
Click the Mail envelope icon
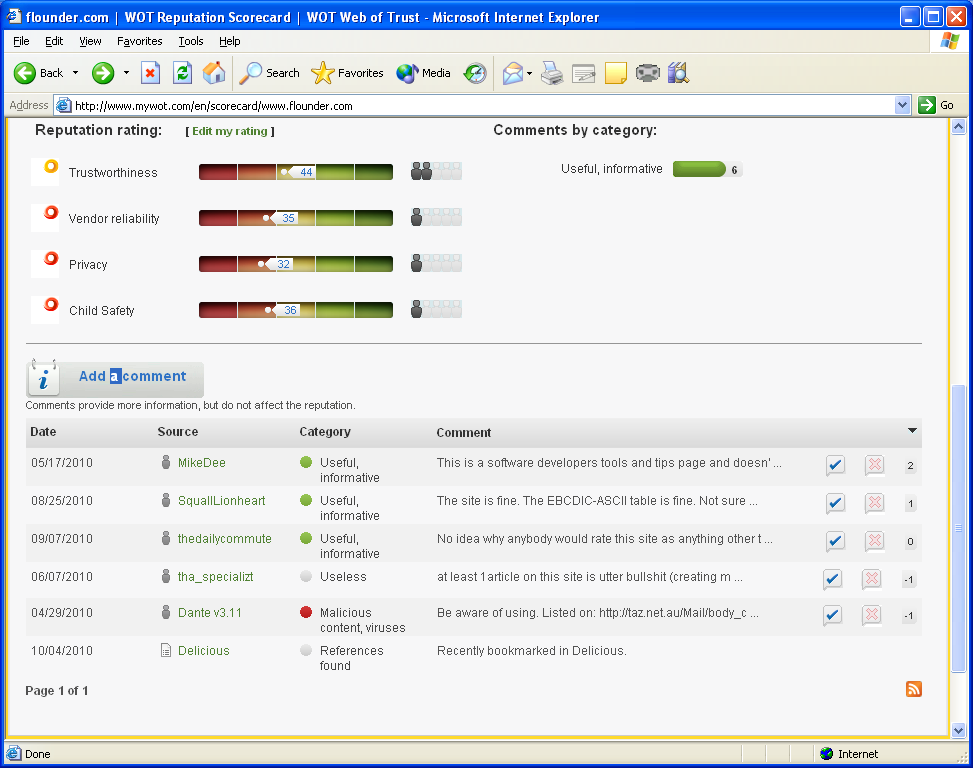pyautogui.click(x=513, y=73)
